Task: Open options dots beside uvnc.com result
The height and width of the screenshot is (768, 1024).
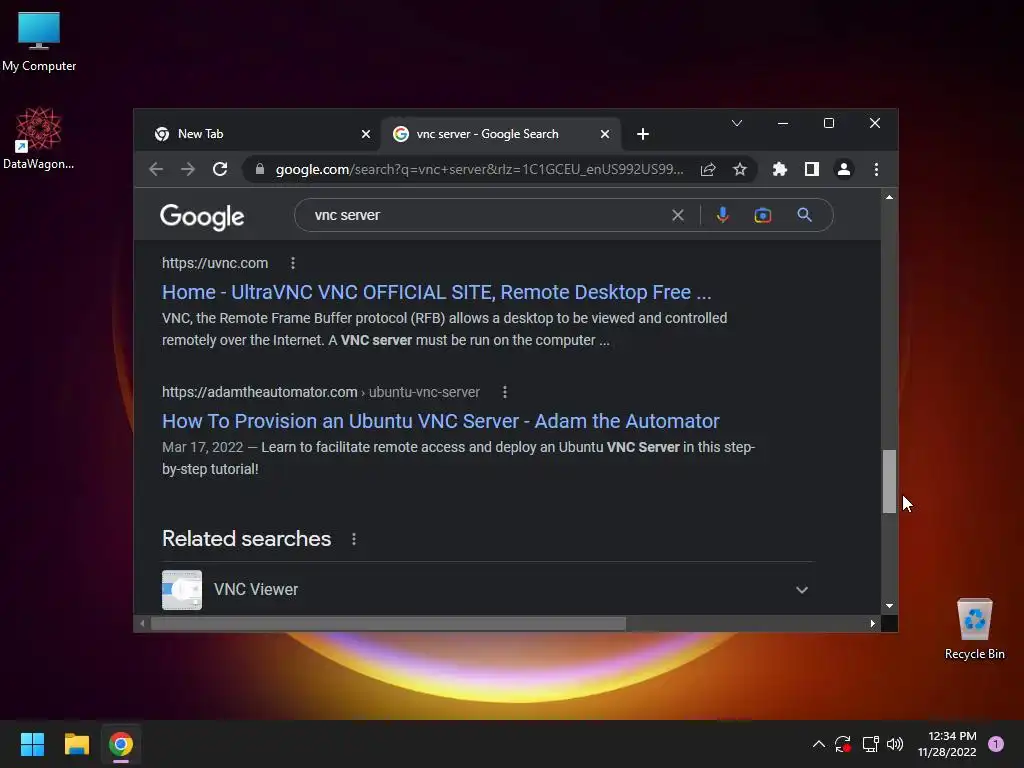Action: (293, 263)
